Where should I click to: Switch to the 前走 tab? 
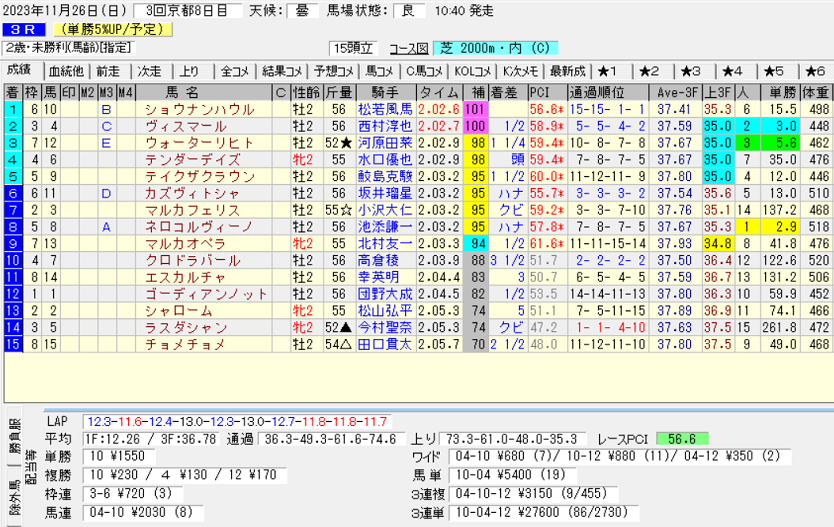[x=107, y=71]
